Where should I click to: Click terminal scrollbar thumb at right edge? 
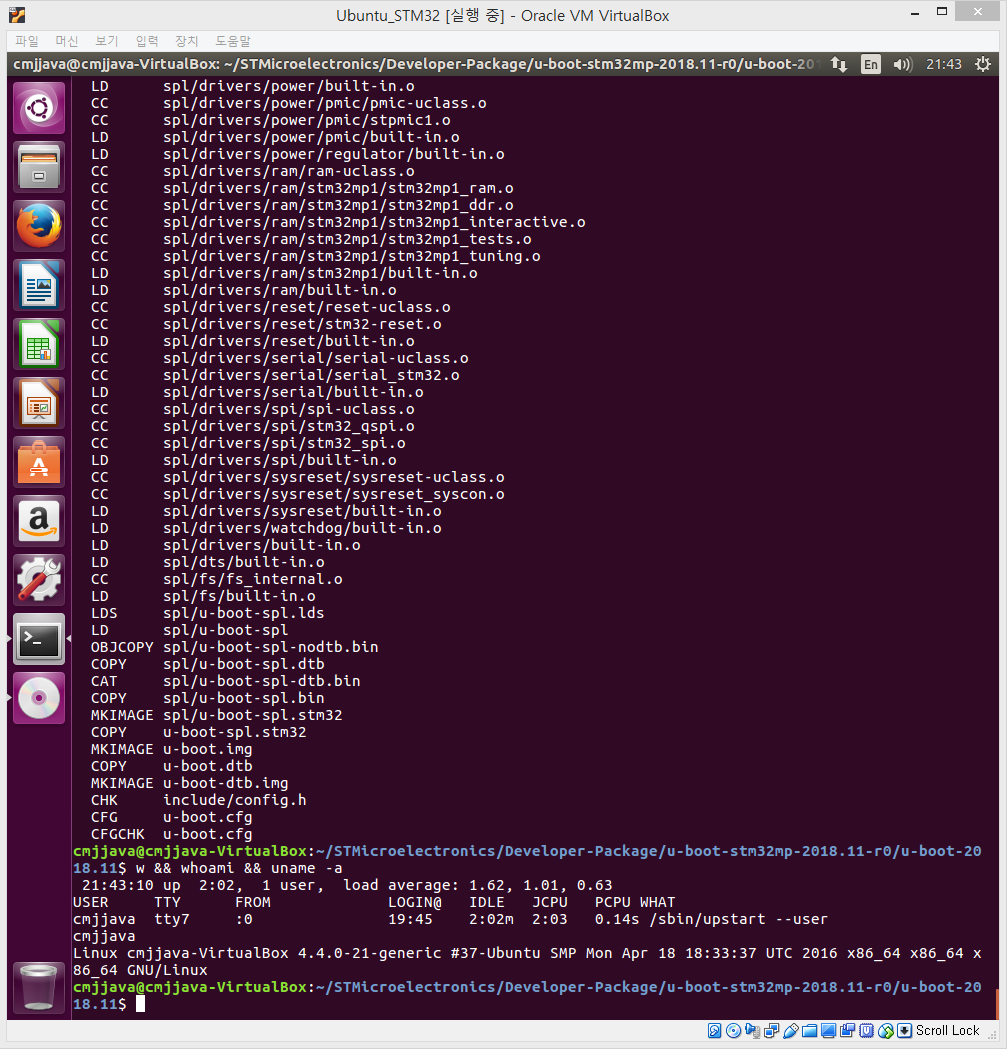click(997, 1004)
